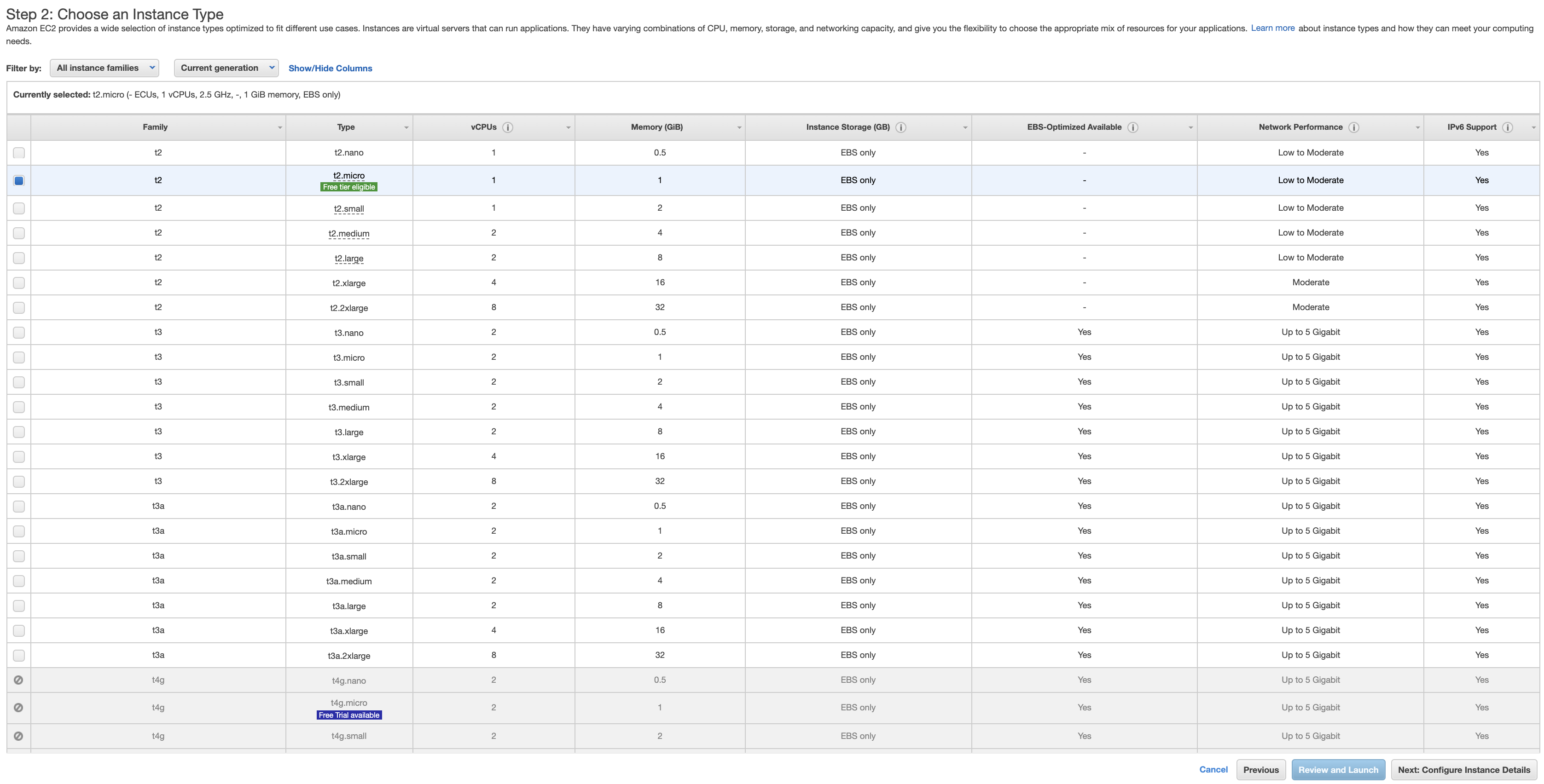Screen dimensions: 1544x784
Task: Open the Current generation filter dropdown
Action: 226,68
